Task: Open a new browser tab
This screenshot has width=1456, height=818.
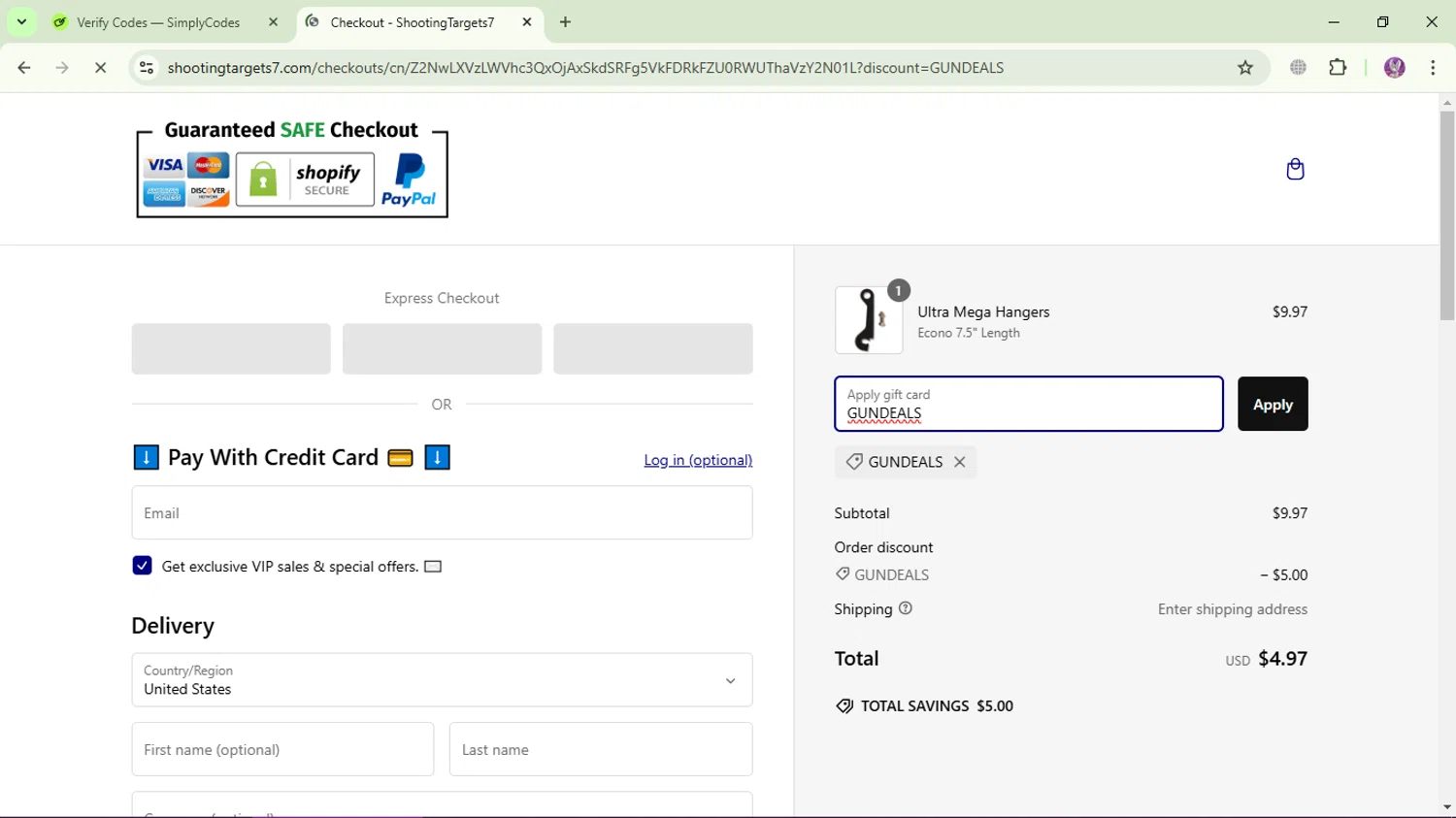Action: click(x=565, y=22)
